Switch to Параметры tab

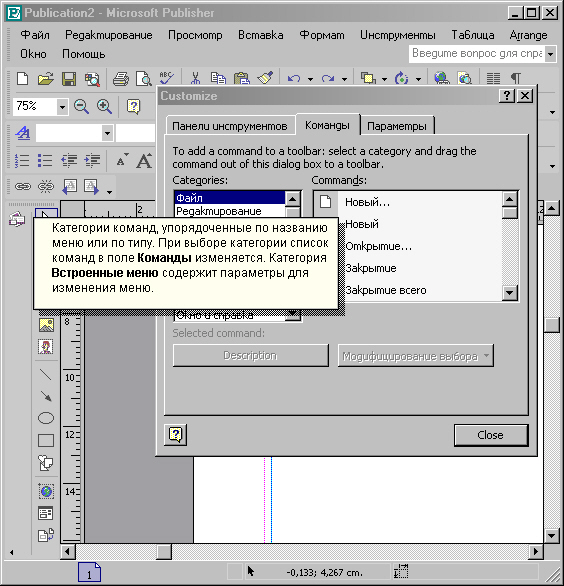click(x=397, y=126)
